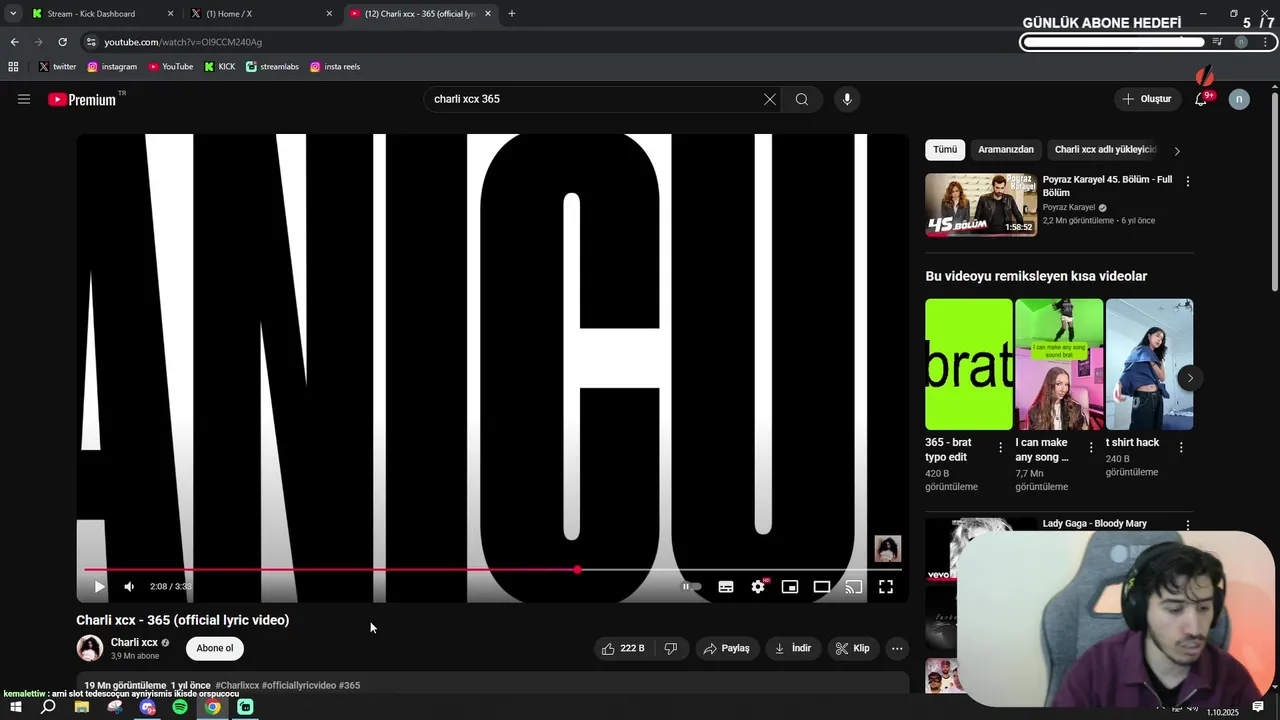Open Spotify from the taskbar
Viewport: 1280px width, 720px height.
click(x=180, y=708)
